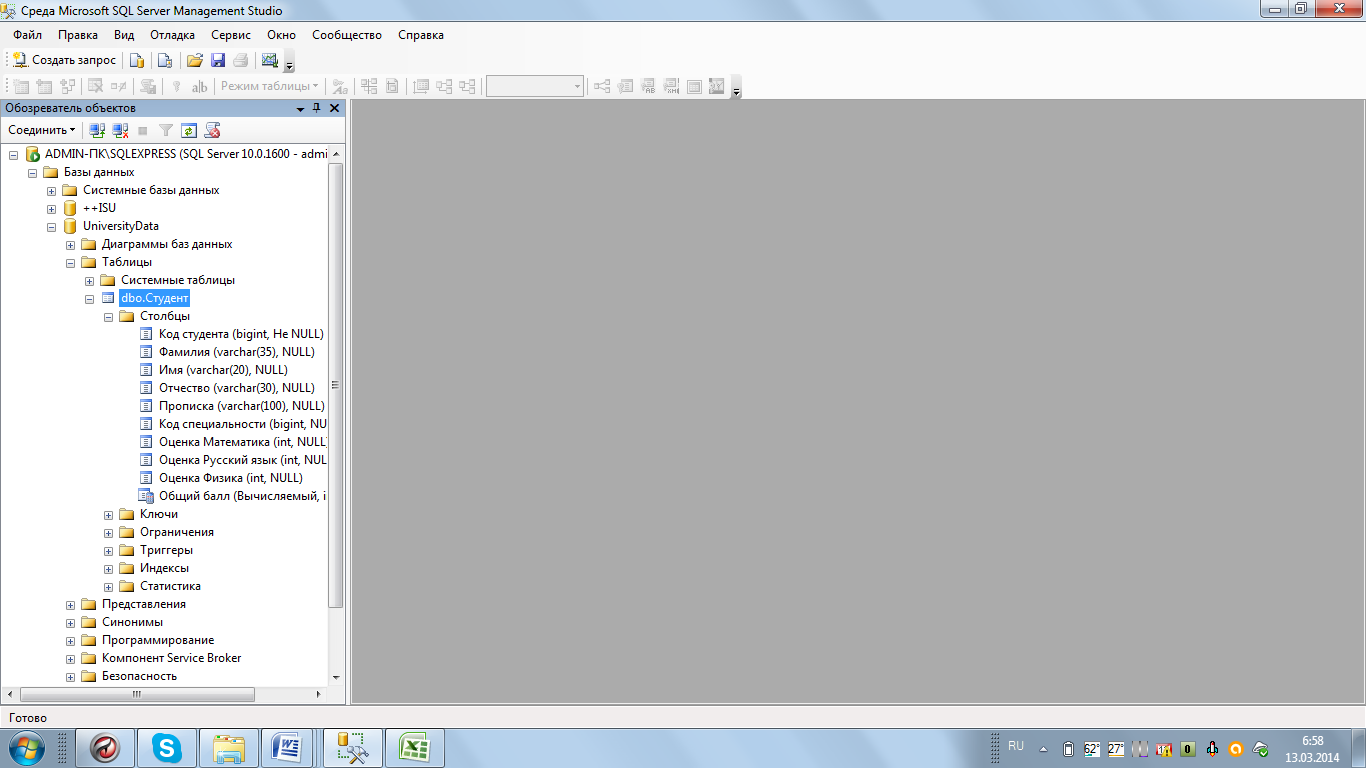Collapse the Таблицы folder
The height and width of the screenshot is (768, 1366).
(x=71, y=263)
